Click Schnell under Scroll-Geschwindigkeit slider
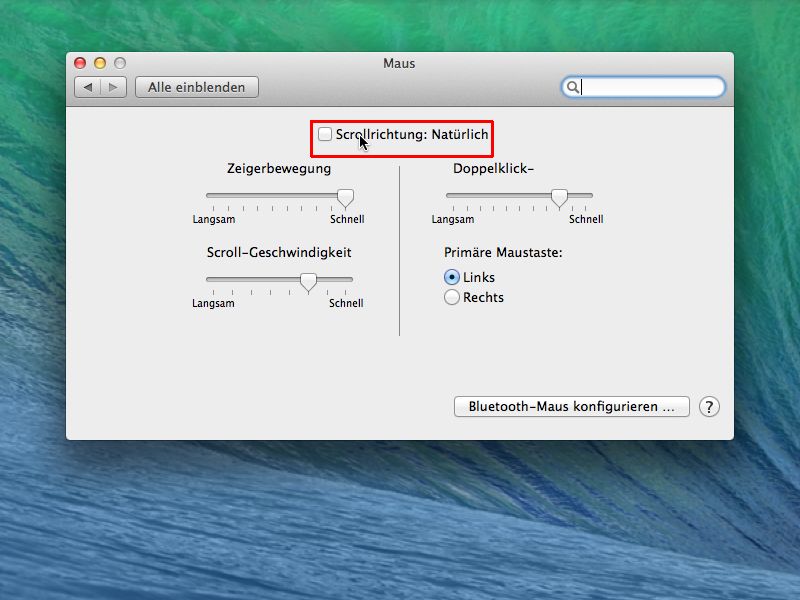The width and height of the screenshot is (800, 600). coord(346,303)
